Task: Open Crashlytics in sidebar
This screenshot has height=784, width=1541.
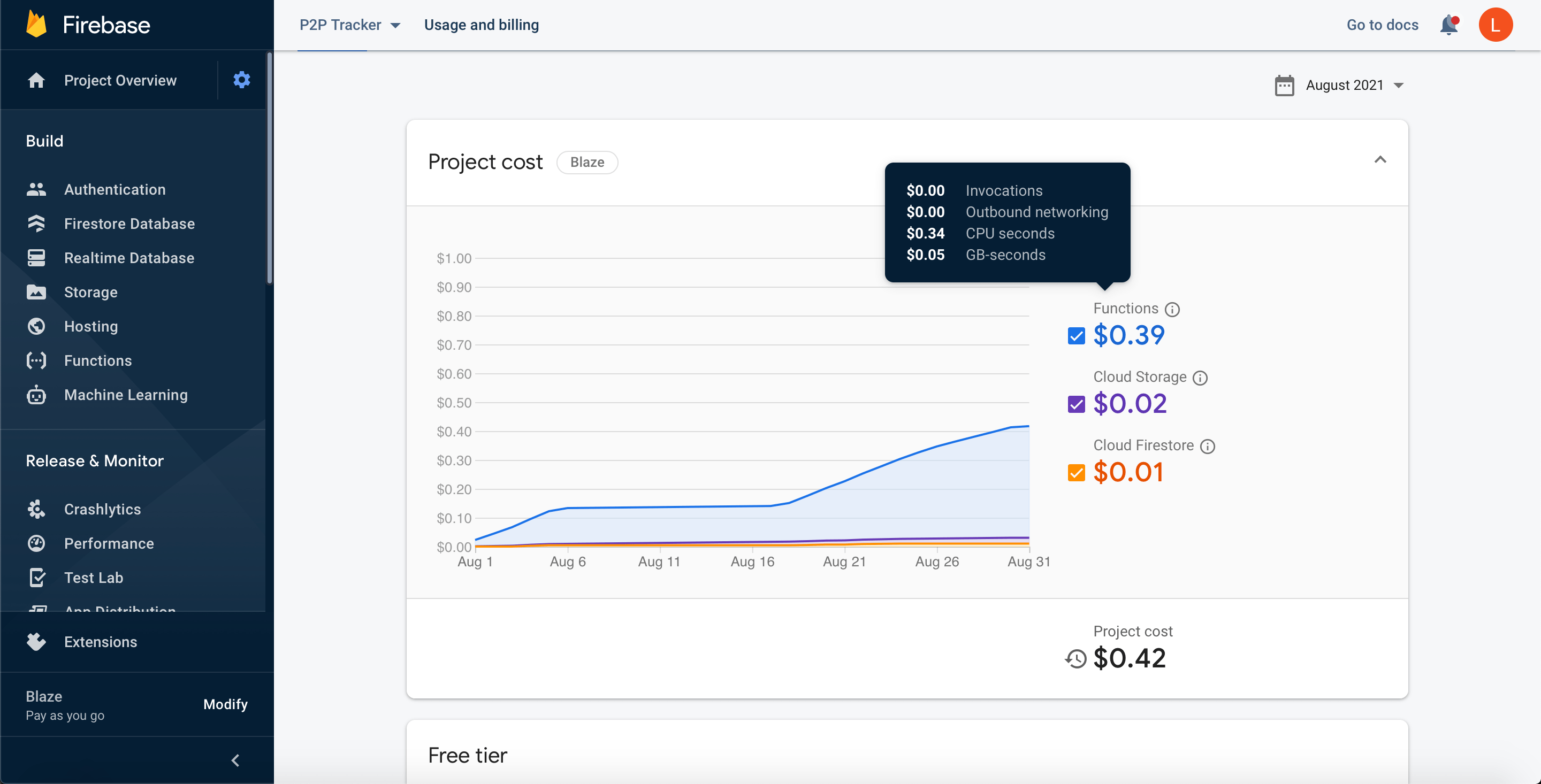Action: (x=102, y=509)
